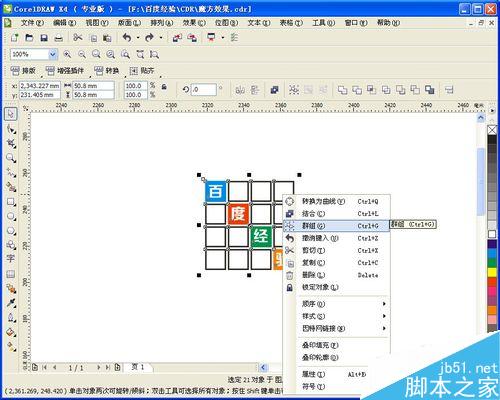Viewport: 500px width, 400px height.
Task: Click the 增强插件 toolbar button
Action: [64, 71]
